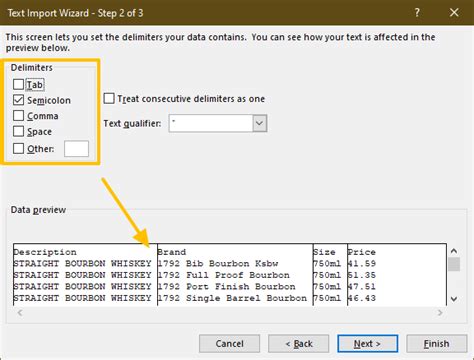474x360 pixels.
Task: Toggle Treat consecutive delimiters as one
Action: point(109,99)
